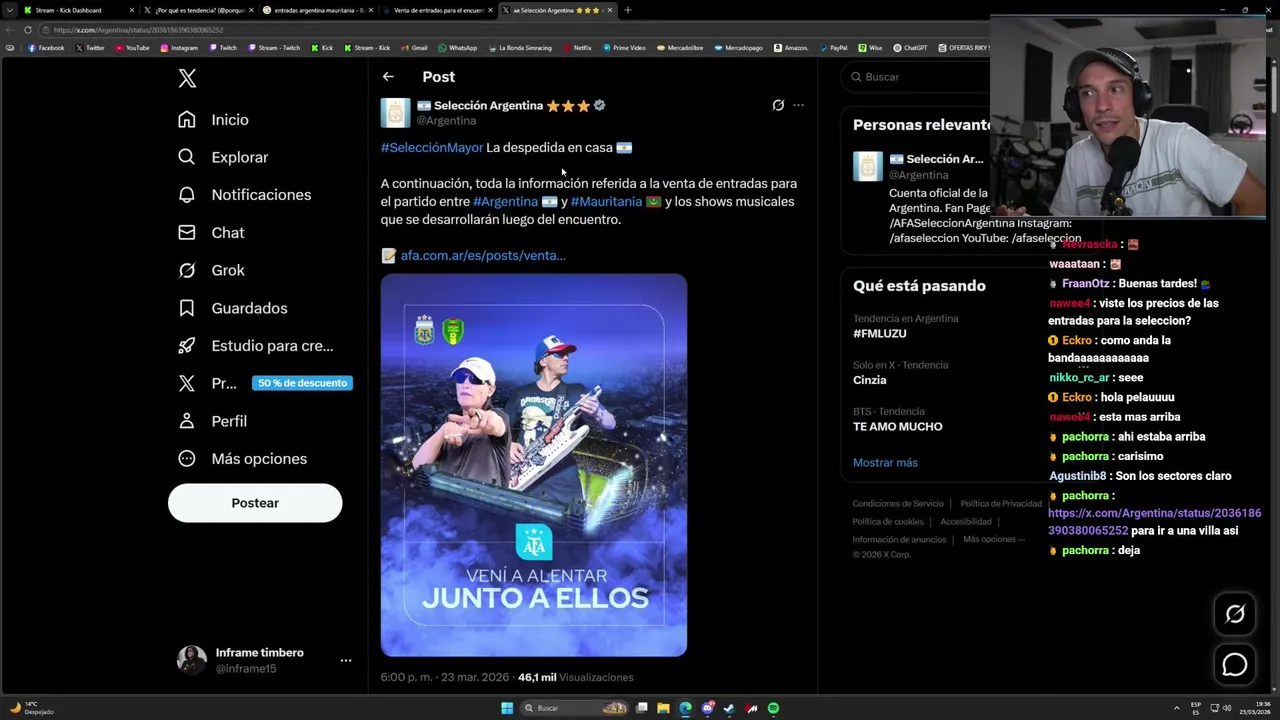Open account menu for Inframe timbero
Screen dimensions: 1280x720
[x=264, y=660]
